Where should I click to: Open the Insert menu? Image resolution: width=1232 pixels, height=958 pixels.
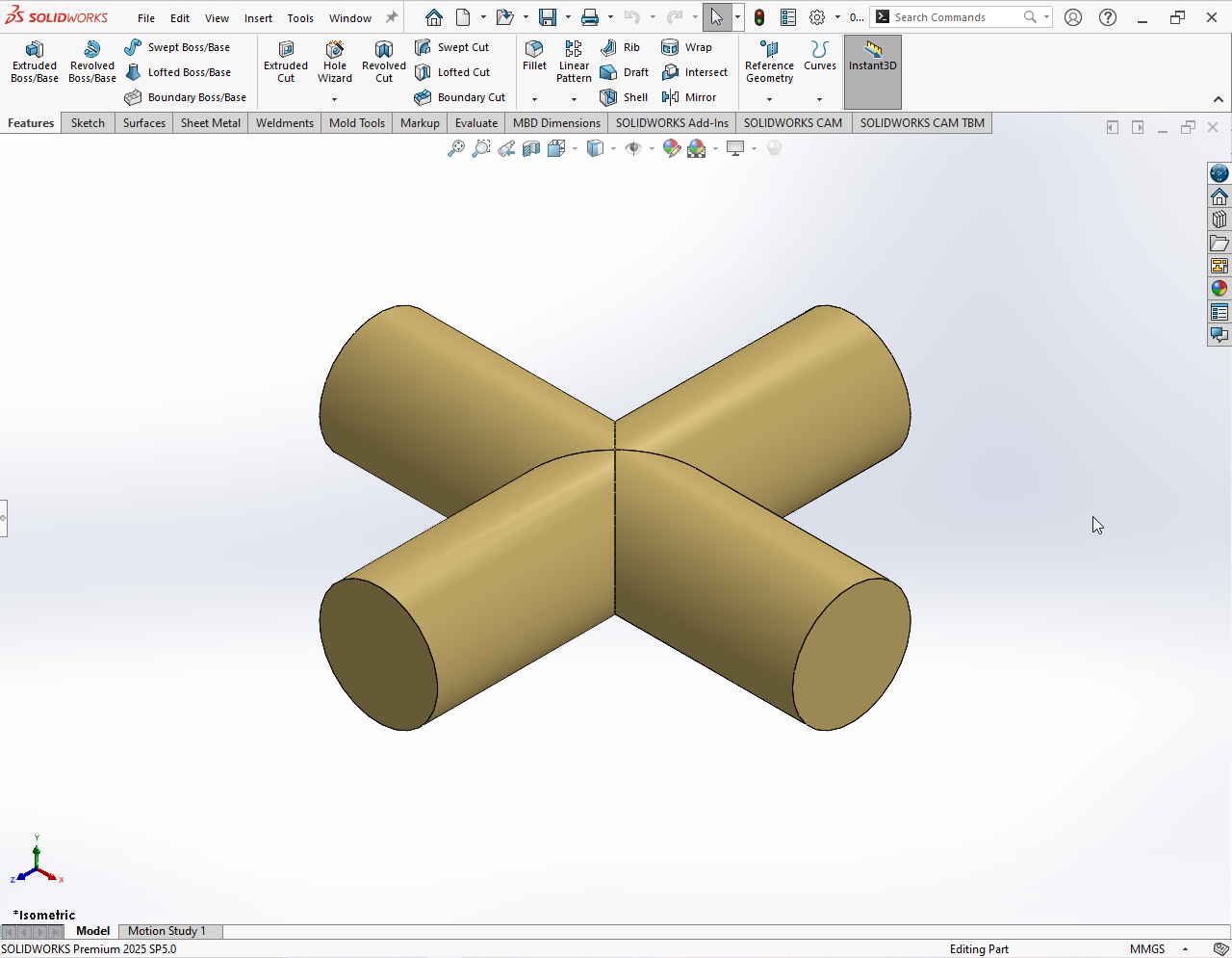click(x=258, y=18)
